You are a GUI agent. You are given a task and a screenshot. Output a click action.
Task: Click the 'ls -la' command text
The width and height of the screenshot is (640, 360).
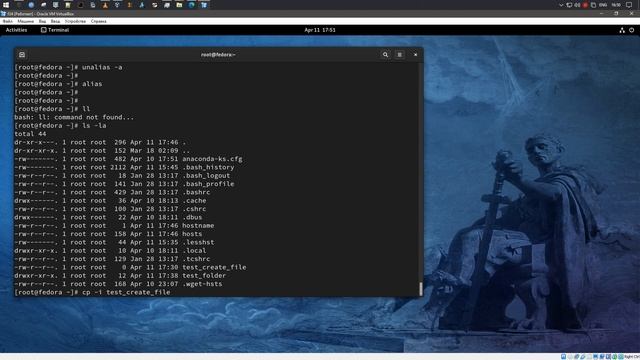click(94, 125)
